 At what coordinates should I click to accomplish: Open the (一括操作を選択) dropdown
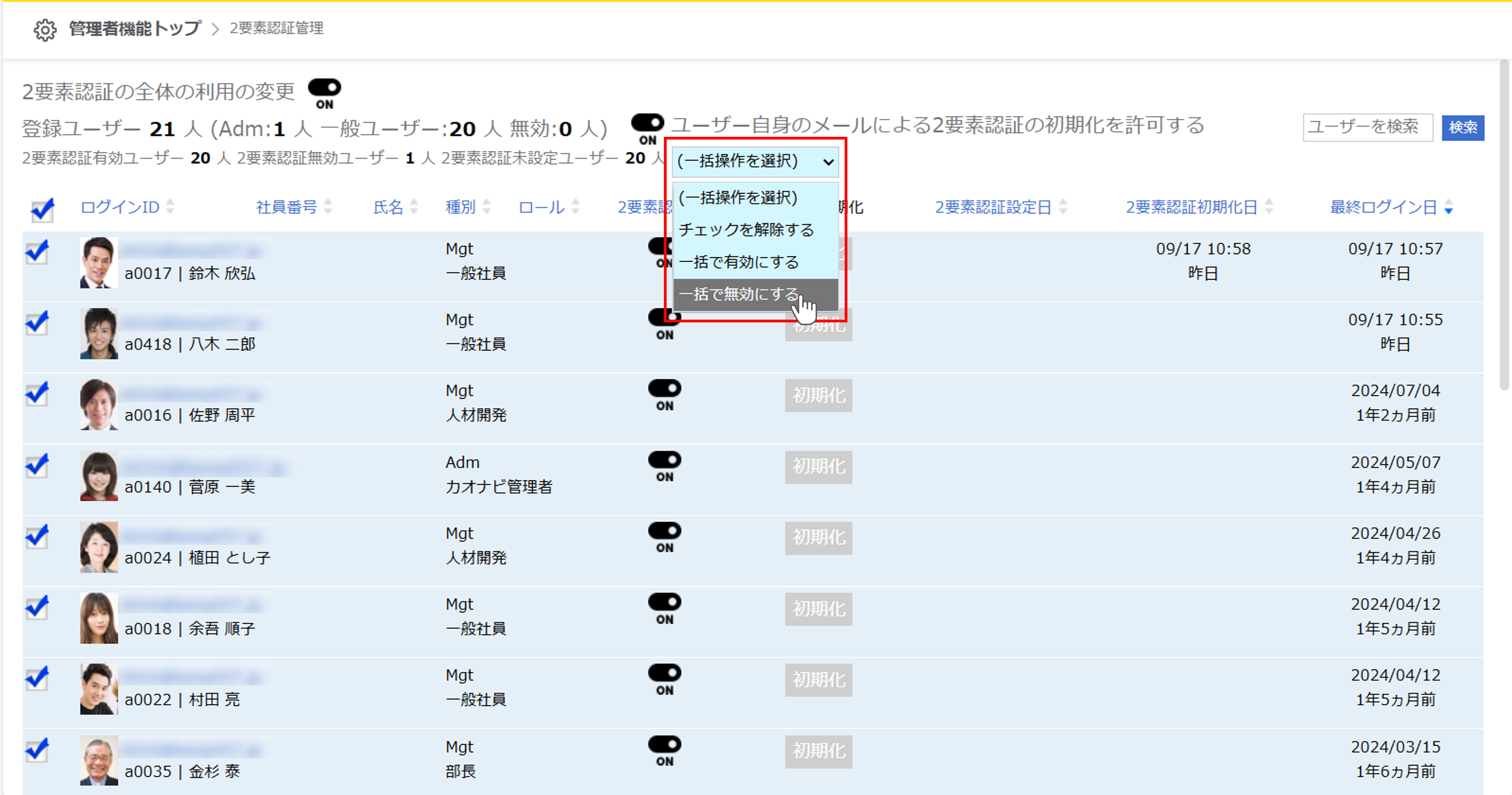point(755,161)
